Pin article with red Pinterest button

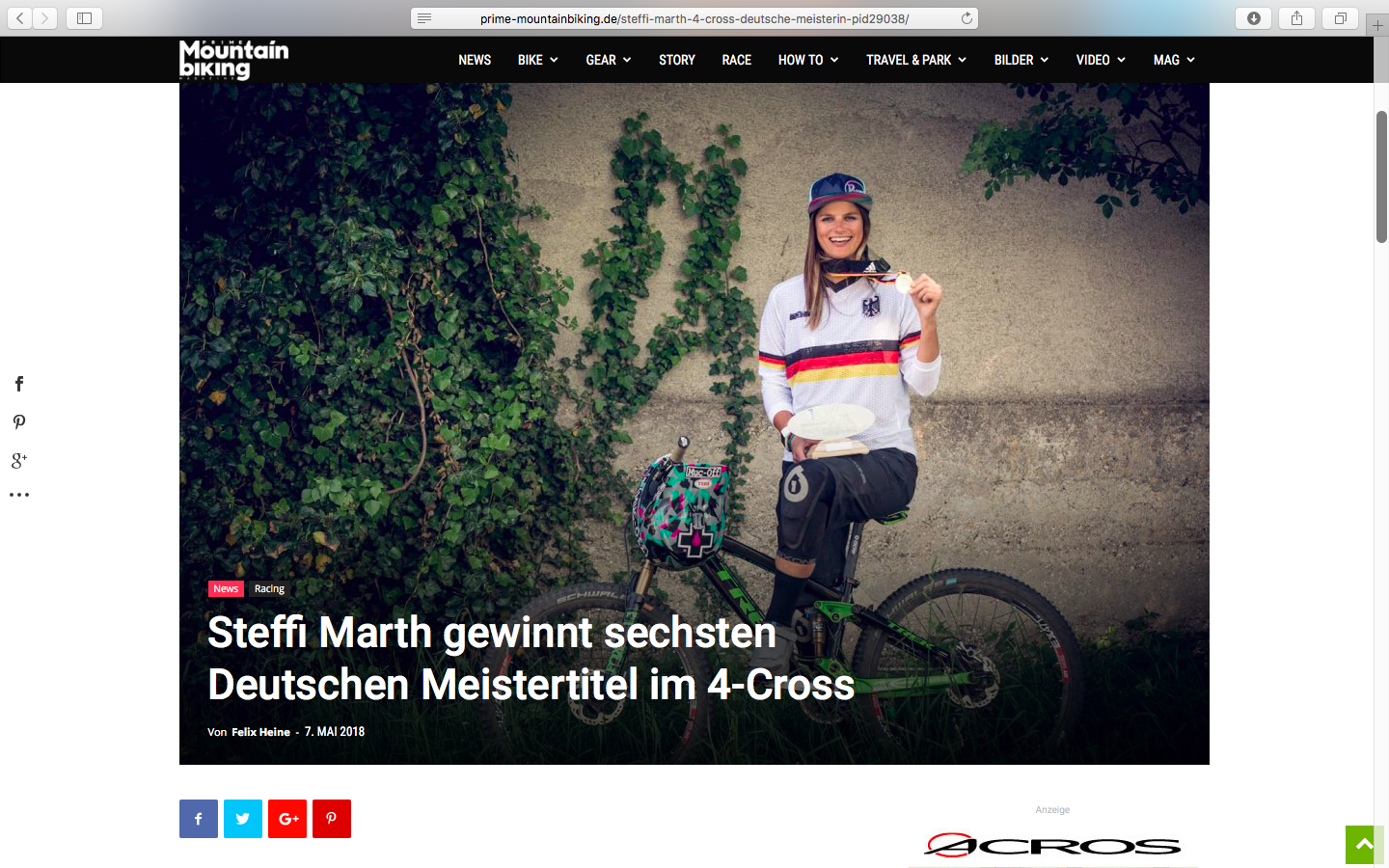332,819
